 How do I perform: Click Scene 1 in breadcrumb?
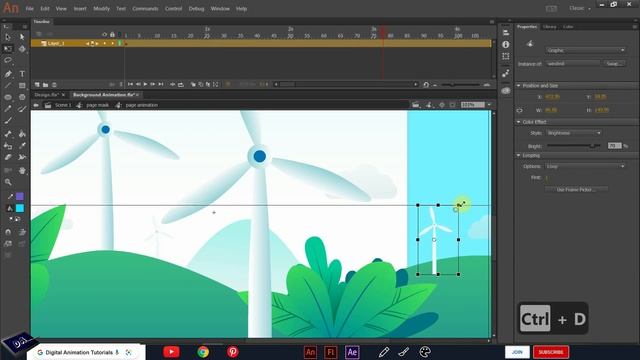click(x=63, y=105)
